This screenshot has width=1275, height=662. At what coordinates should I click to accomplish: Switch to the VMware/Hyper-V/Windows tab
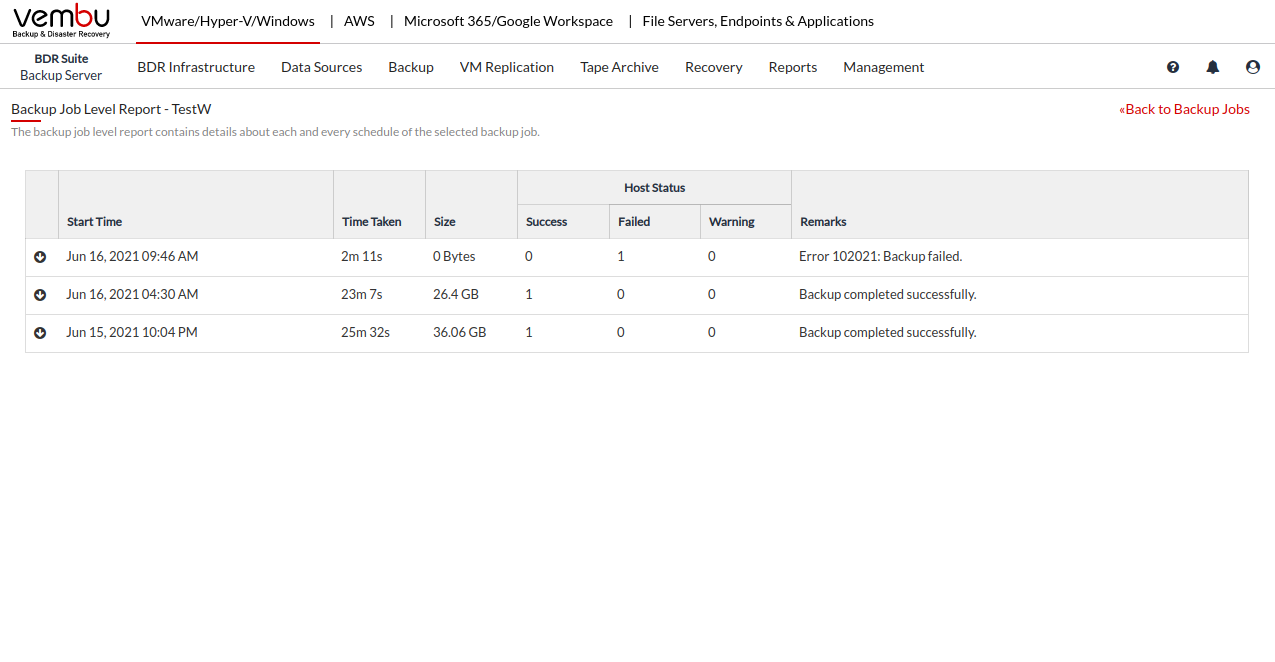point(228,21)
